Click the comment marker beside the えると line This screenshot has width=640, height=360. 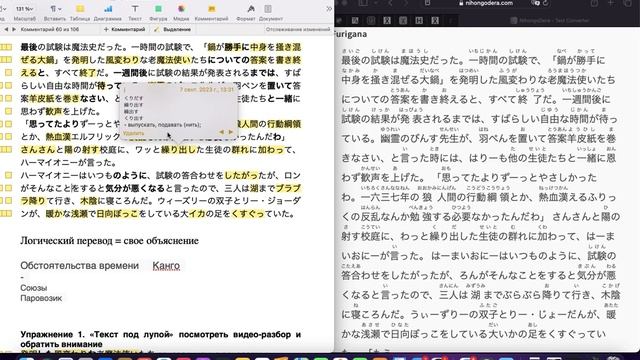[8, 73]
